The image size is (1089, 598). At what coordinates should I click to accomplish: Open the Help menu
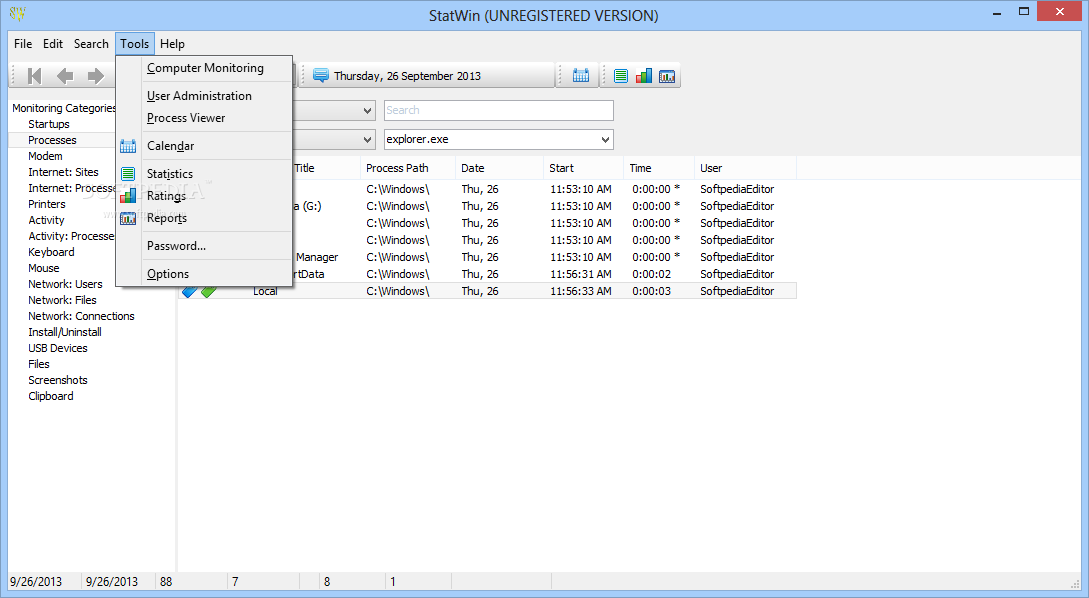(x=172, y=44)
